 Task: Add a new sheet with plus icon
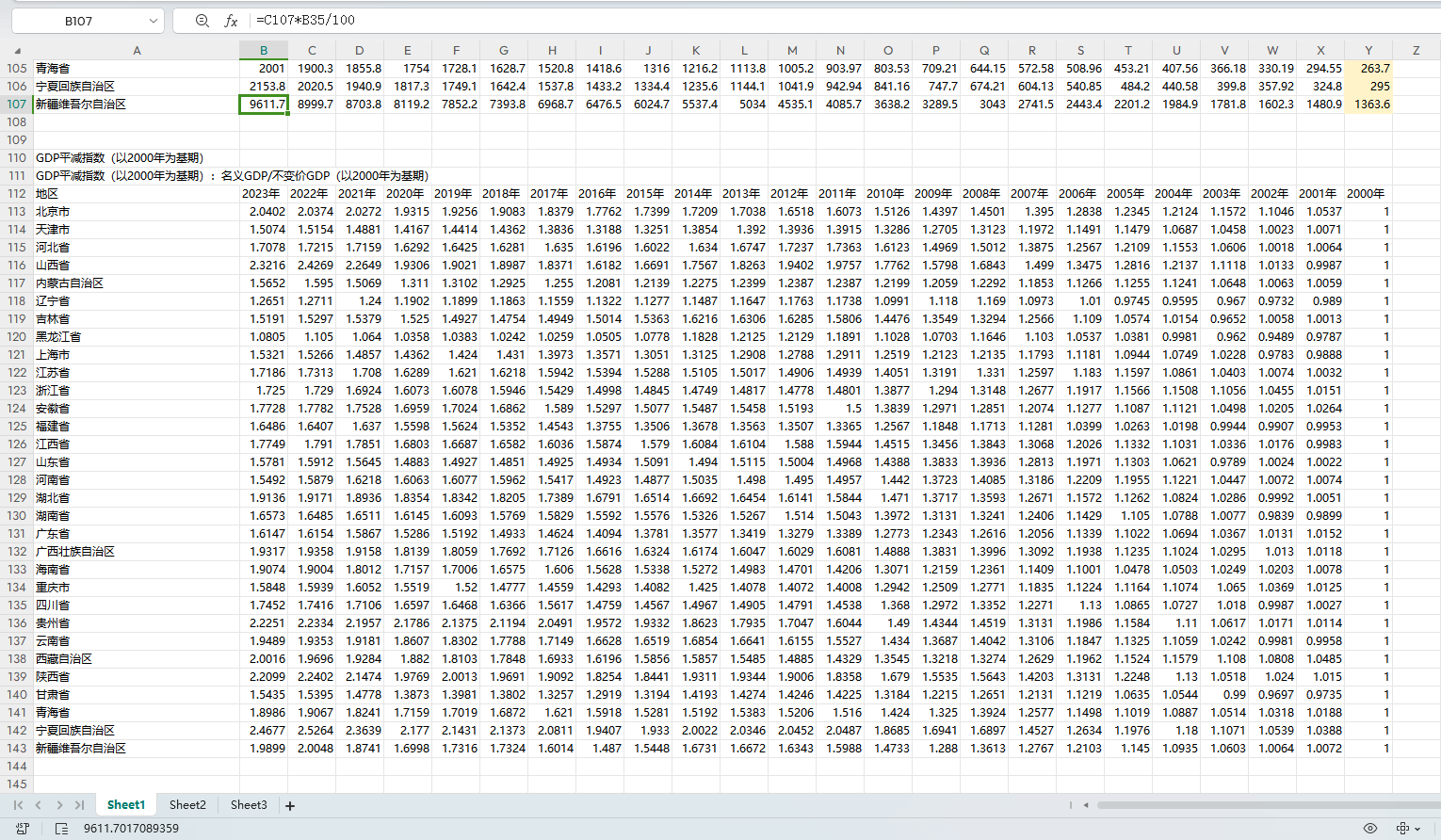pyautogui.click(x=290, y=806)
